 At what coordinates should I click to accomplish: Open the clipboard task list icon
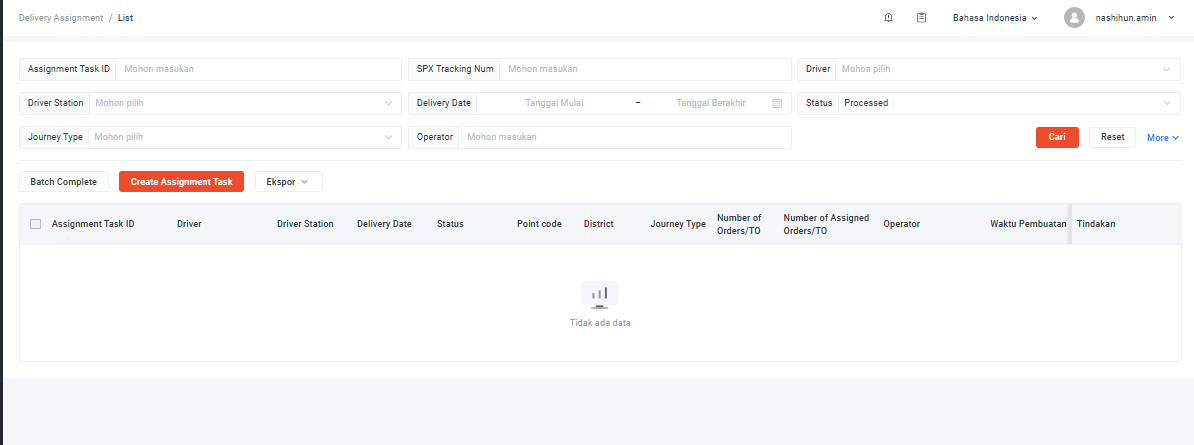point(921,18)
